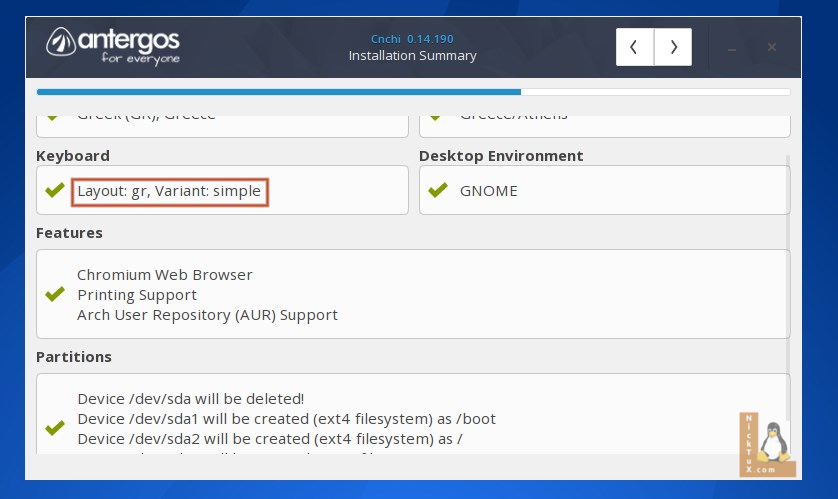Go back with the left arrow button

pos(635,47)
